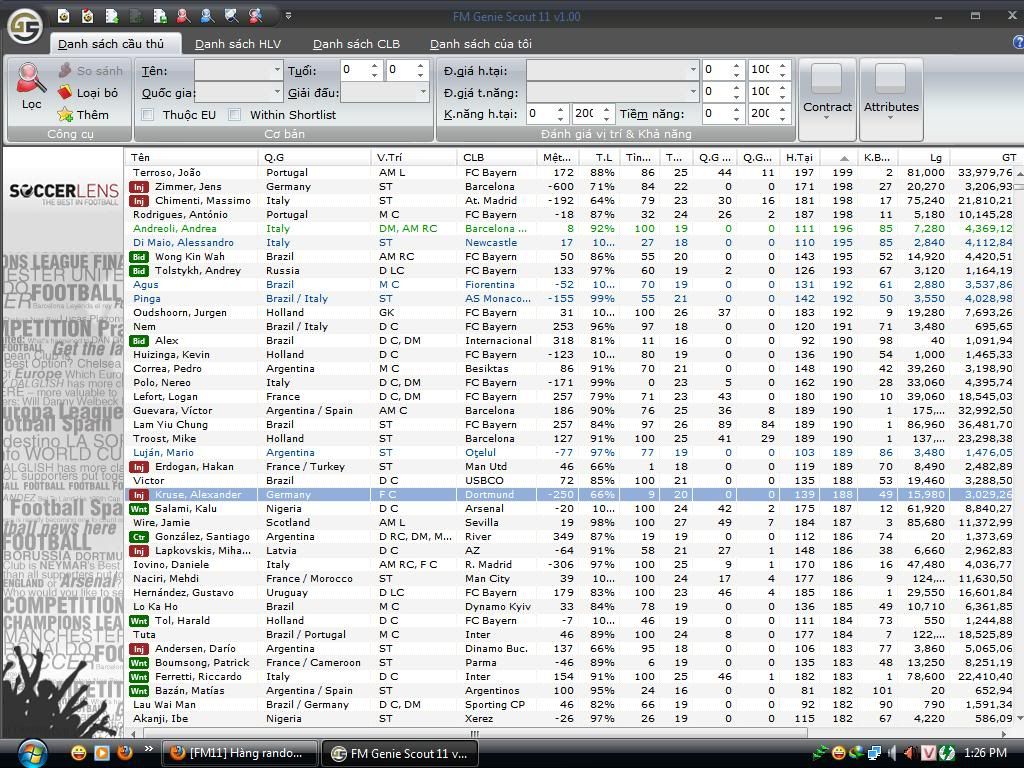The height and width of the screenshot is (768, 1024).
Task: Switch to Danh sách của tôi tab
Action: click(x=481, y=44)
